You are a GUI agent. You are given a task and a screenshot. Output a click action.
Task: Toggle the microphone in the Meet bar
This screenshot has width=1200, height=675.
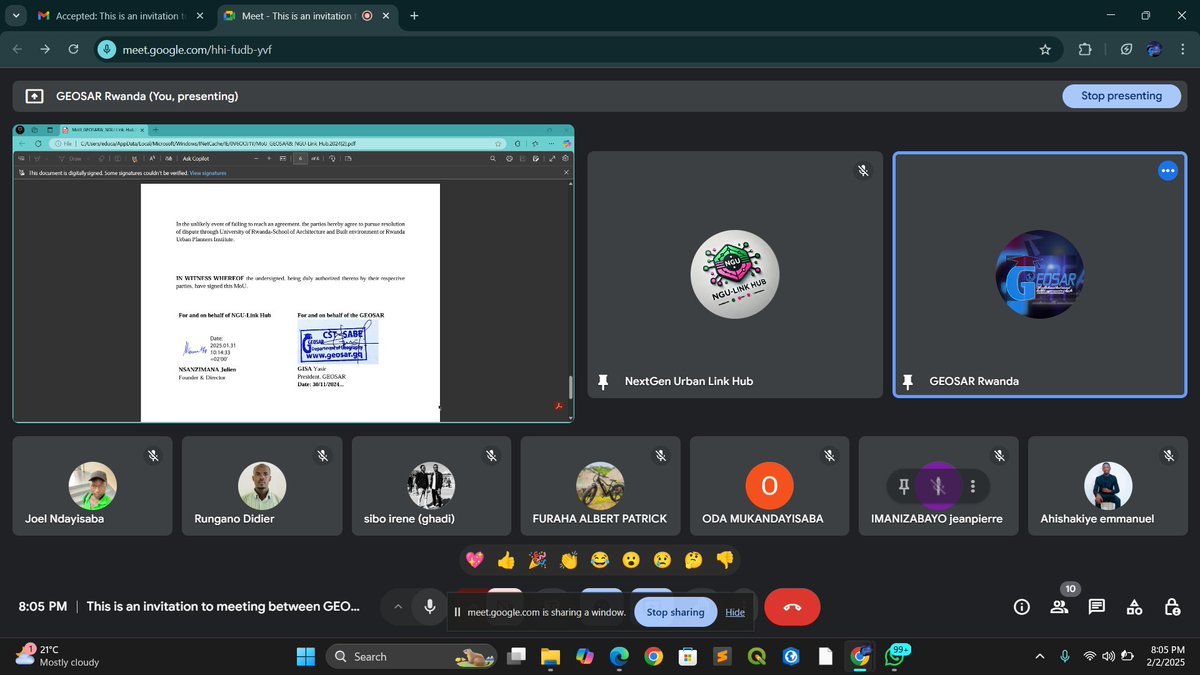coord(429,607)
